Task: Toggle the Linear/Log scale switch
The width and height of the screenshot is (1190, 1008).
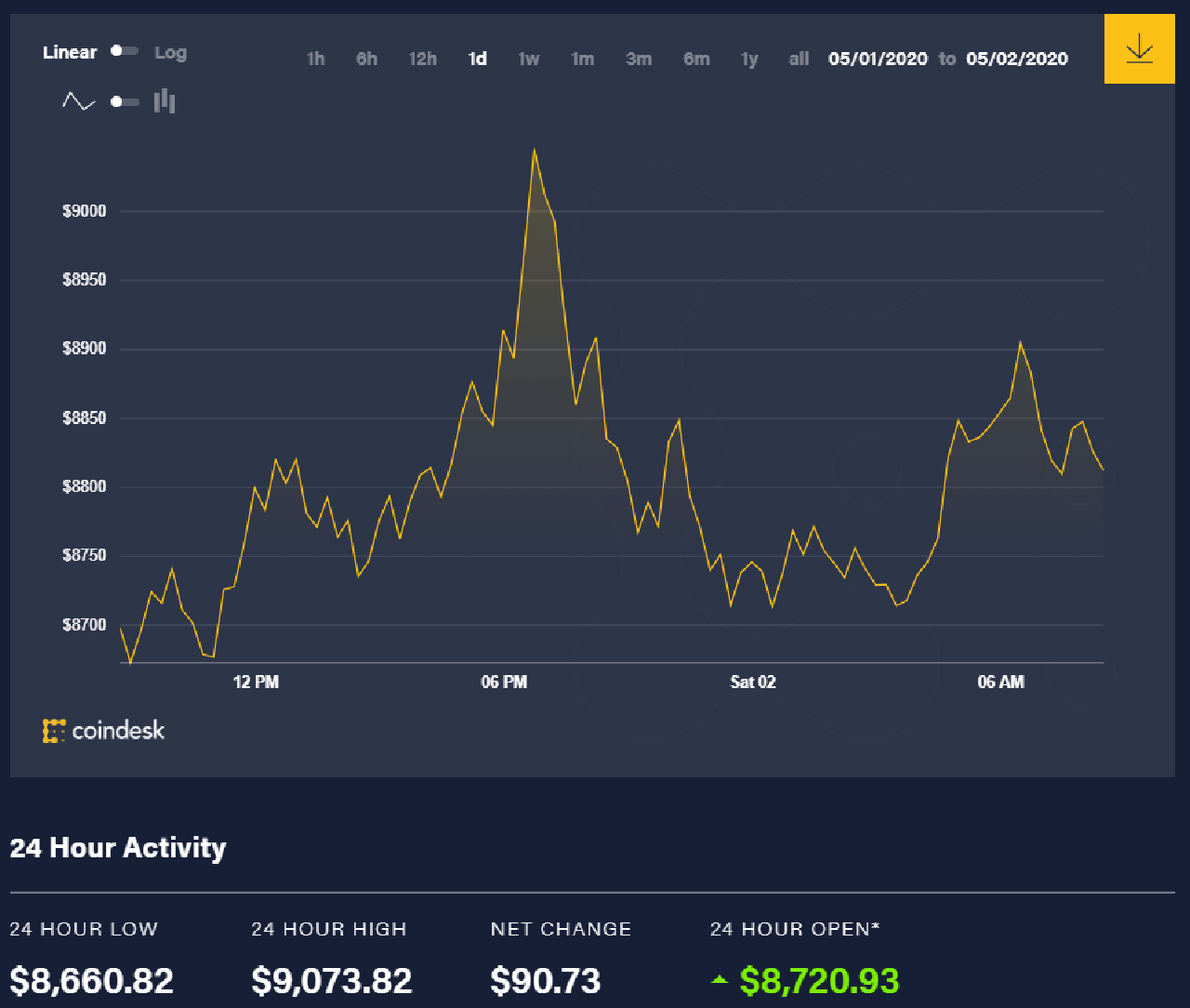Action: pyautogui.click(x=125, y=51)
